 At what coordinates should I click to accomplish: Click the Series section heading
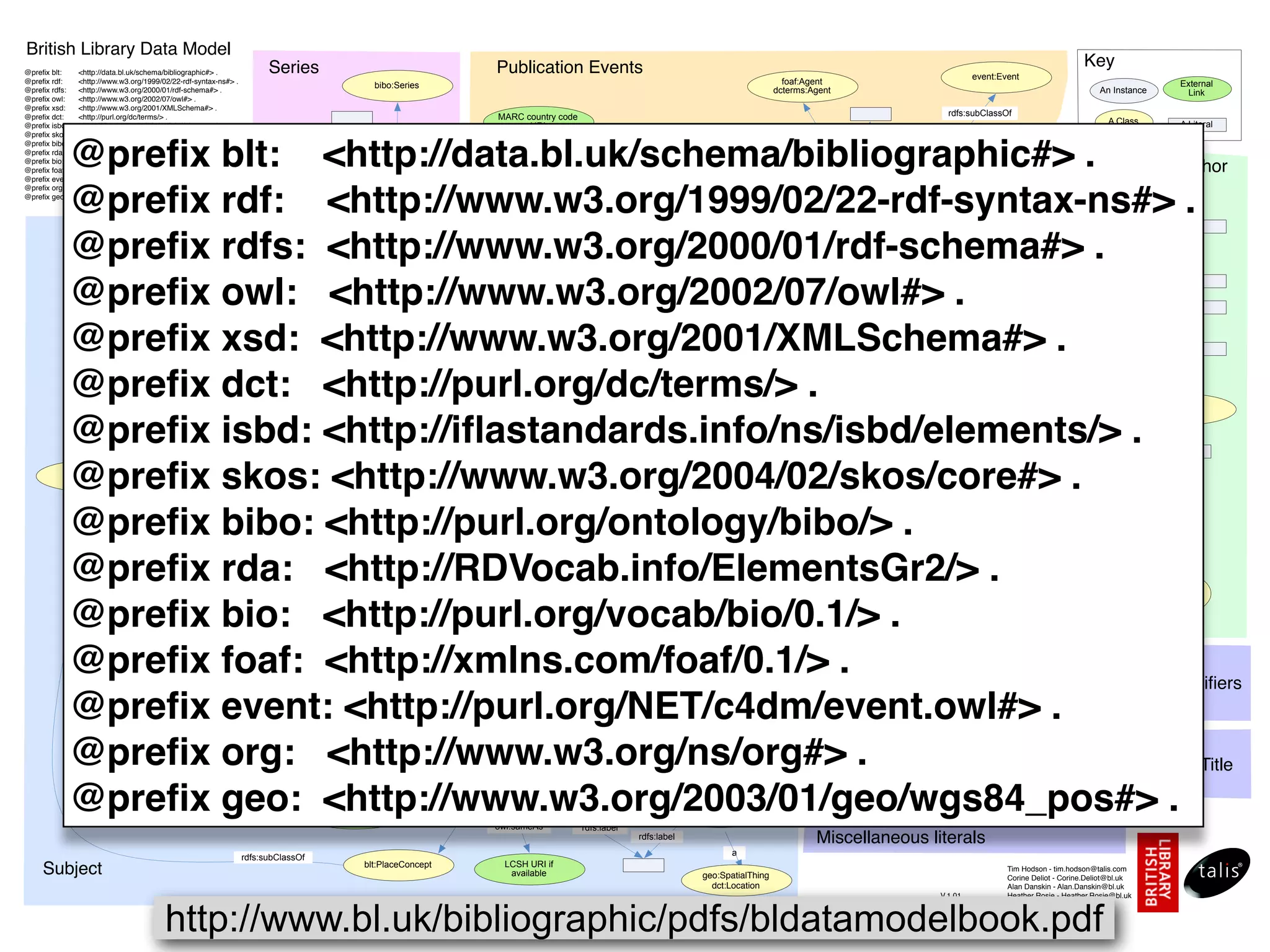[x=293, y=67]
